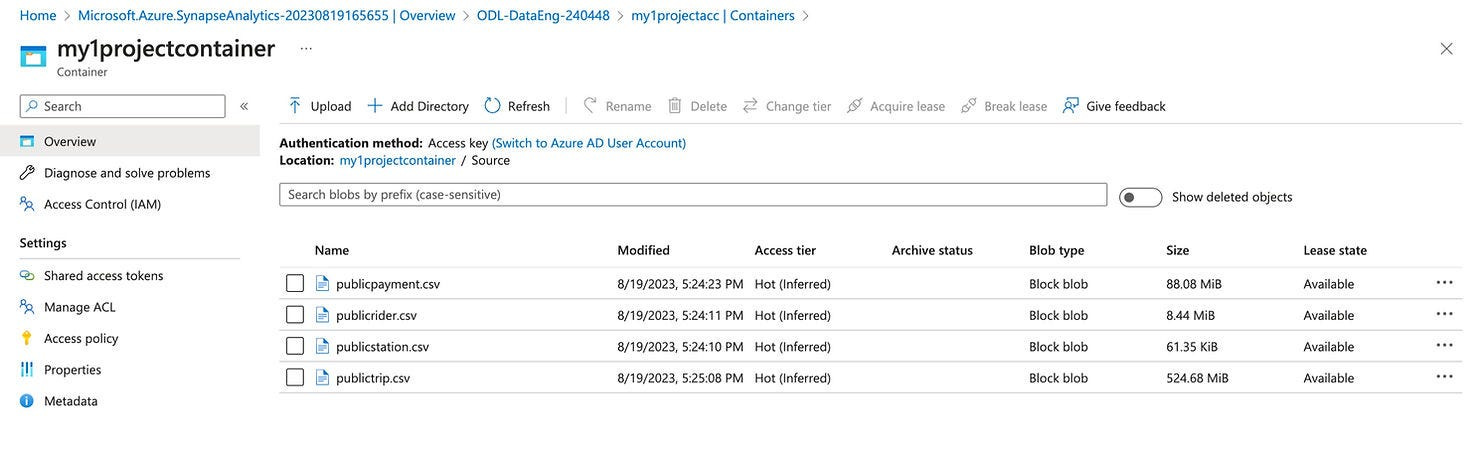Navigate to Home breadcrumb

(x=38, y=15)
